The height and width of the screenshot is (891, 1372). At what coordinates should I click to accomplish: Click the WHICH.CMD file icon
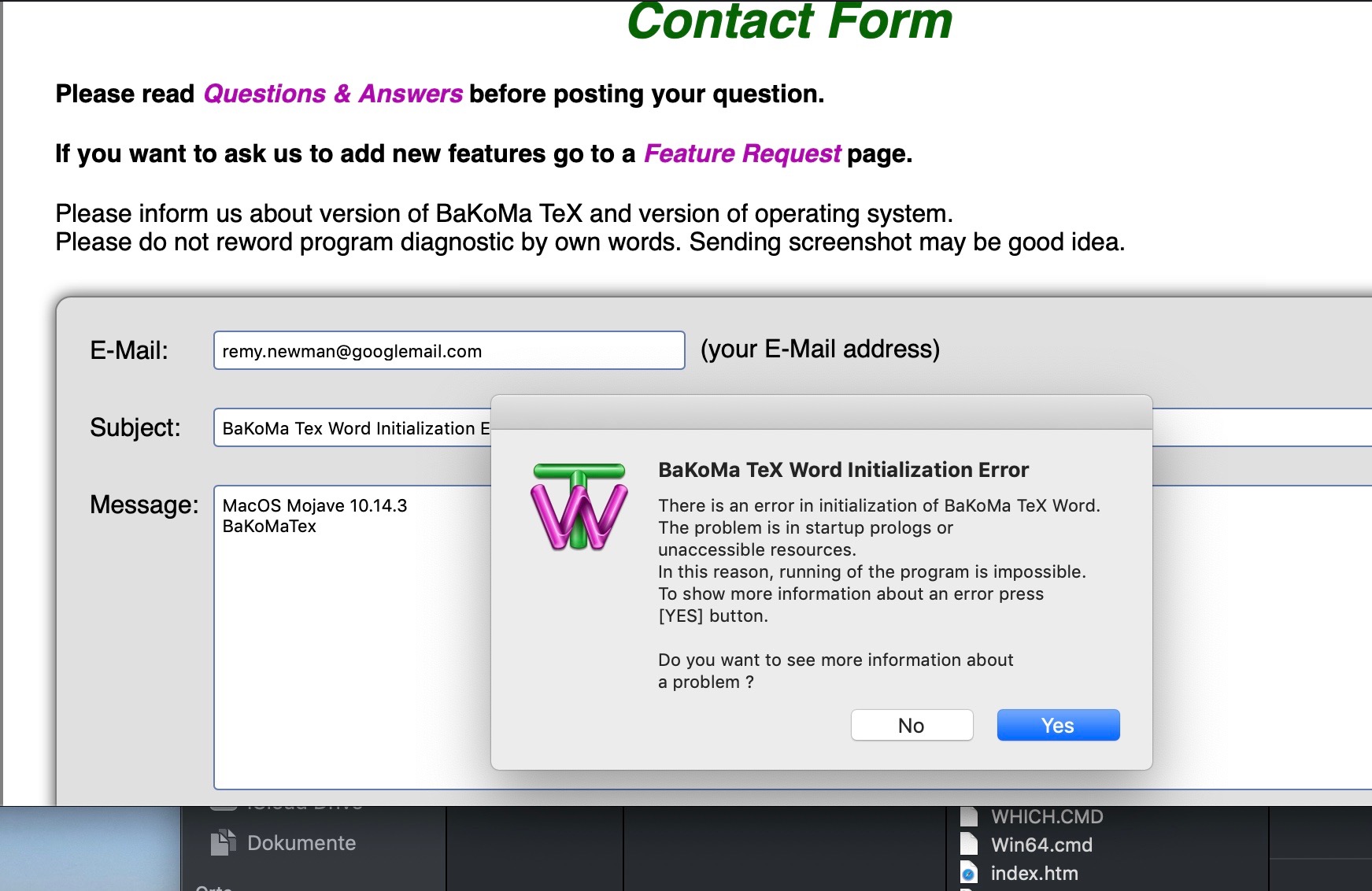pyautogui.click(x=969, y=816)
